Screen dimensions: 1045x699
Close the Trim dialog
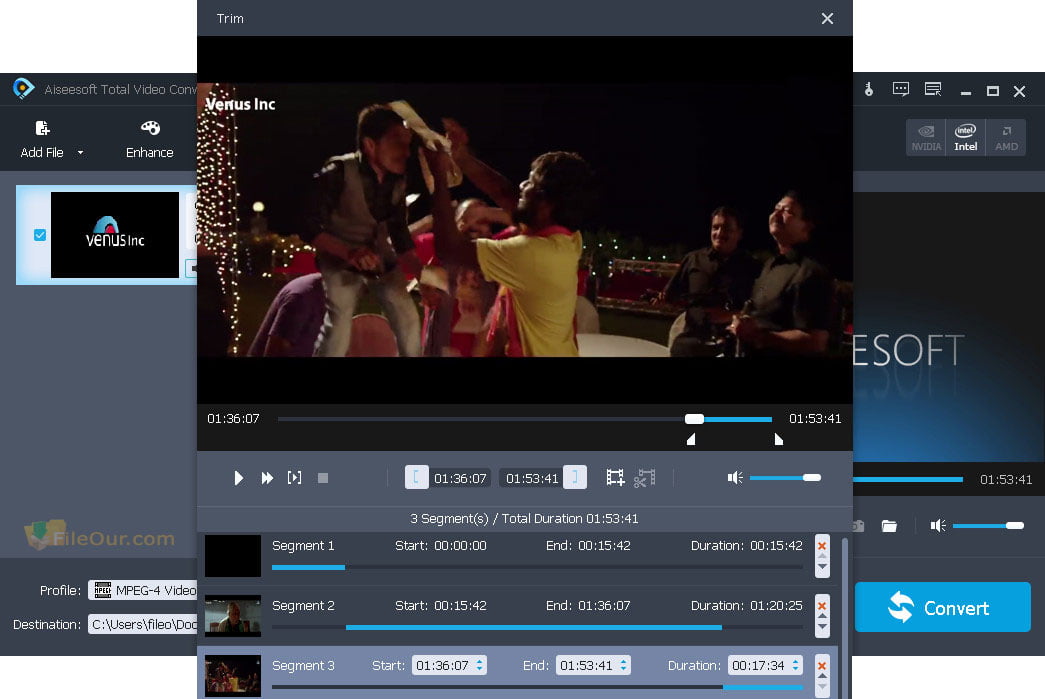point(827,19)
